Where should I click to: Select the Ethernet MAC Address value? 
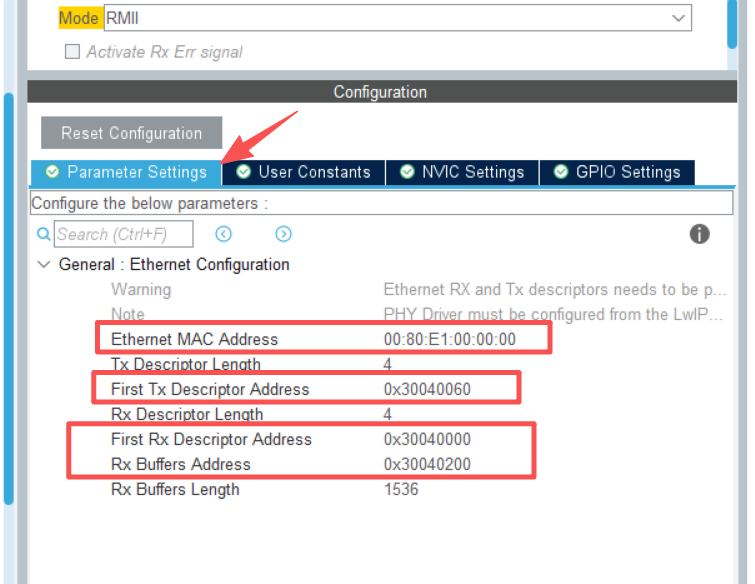coord(449,339)
